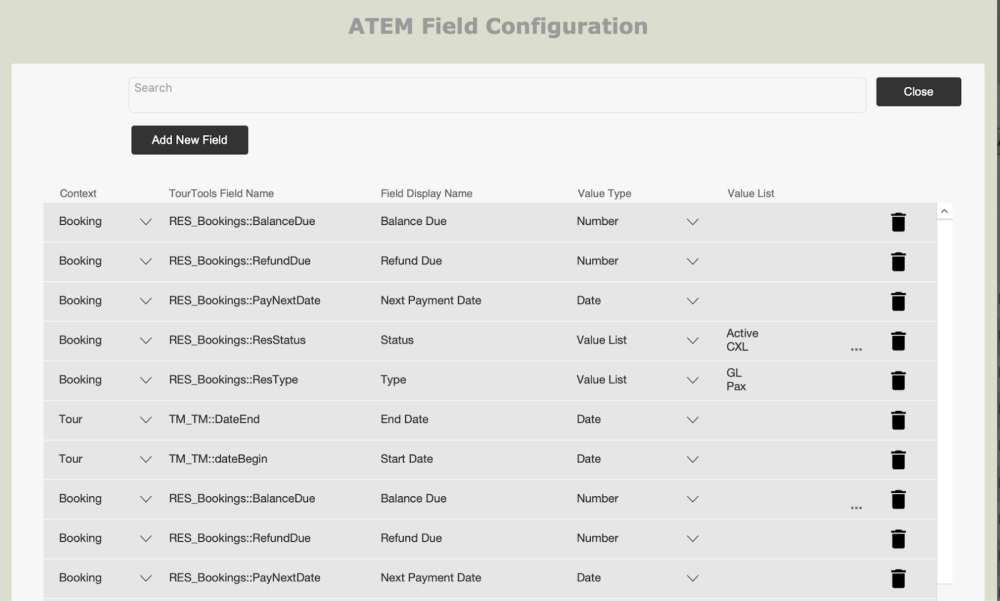Click the trash icon for Status row
This screenshot has width=1000, height=601.
(898, 341)
